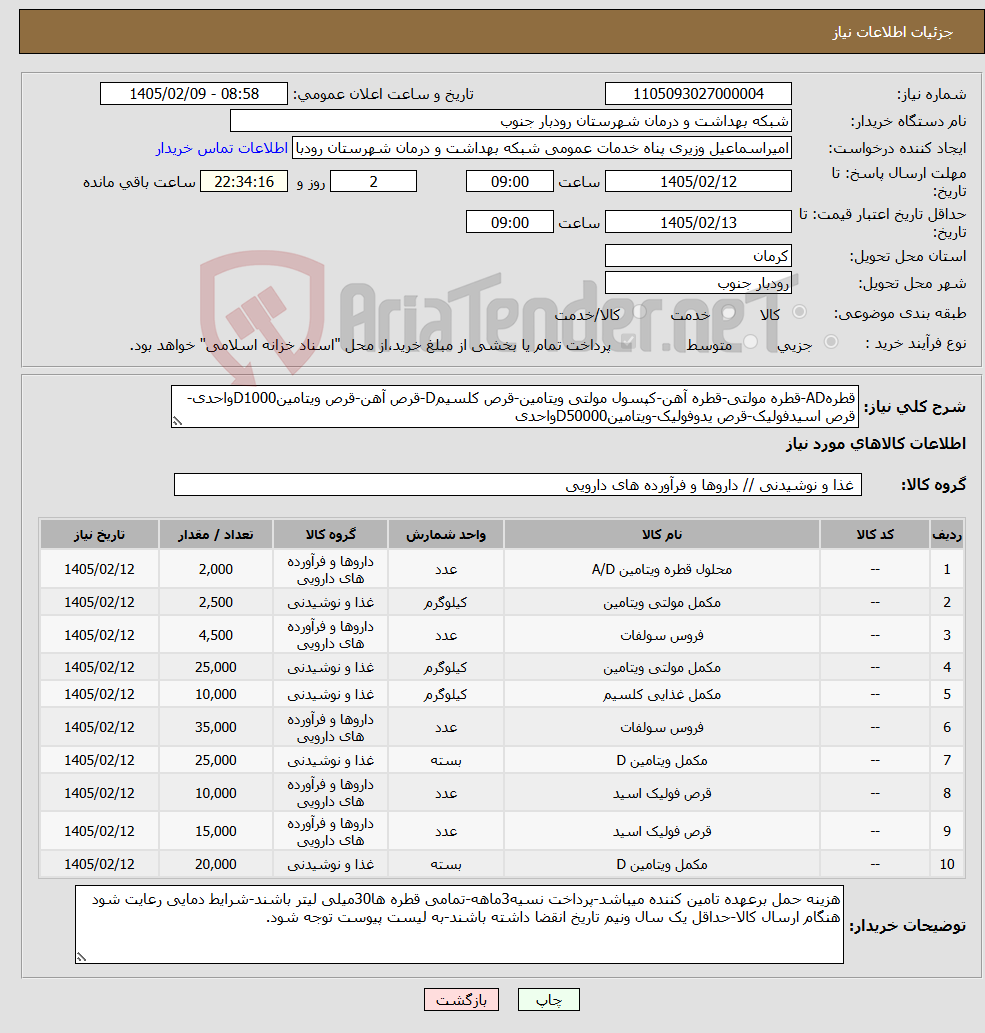Click the گروه کالا column header
Screen dimensions: 985x1033
point(330,534)
